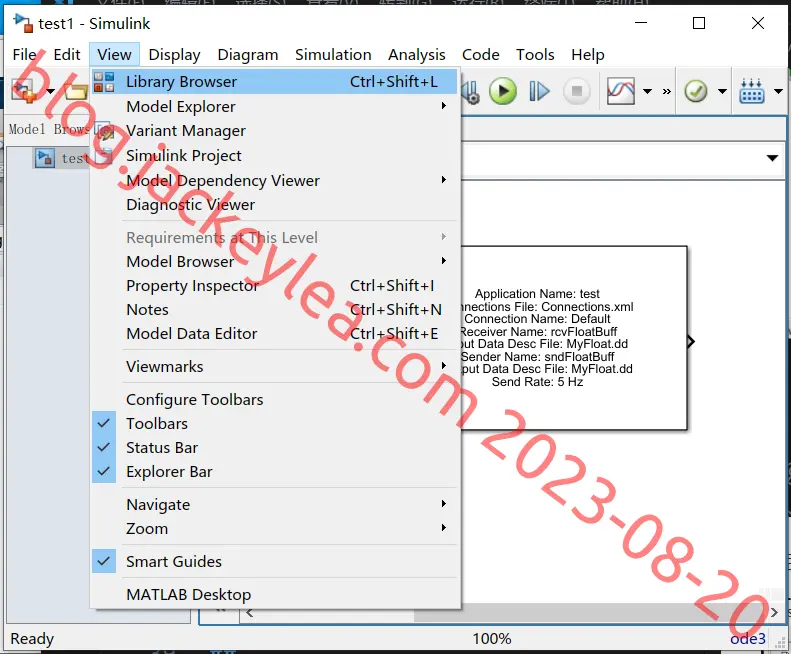Screen dimensions: 791x654
Task: Click scroll-left arrow of canvas scrollbar
Action: [249, 614]
